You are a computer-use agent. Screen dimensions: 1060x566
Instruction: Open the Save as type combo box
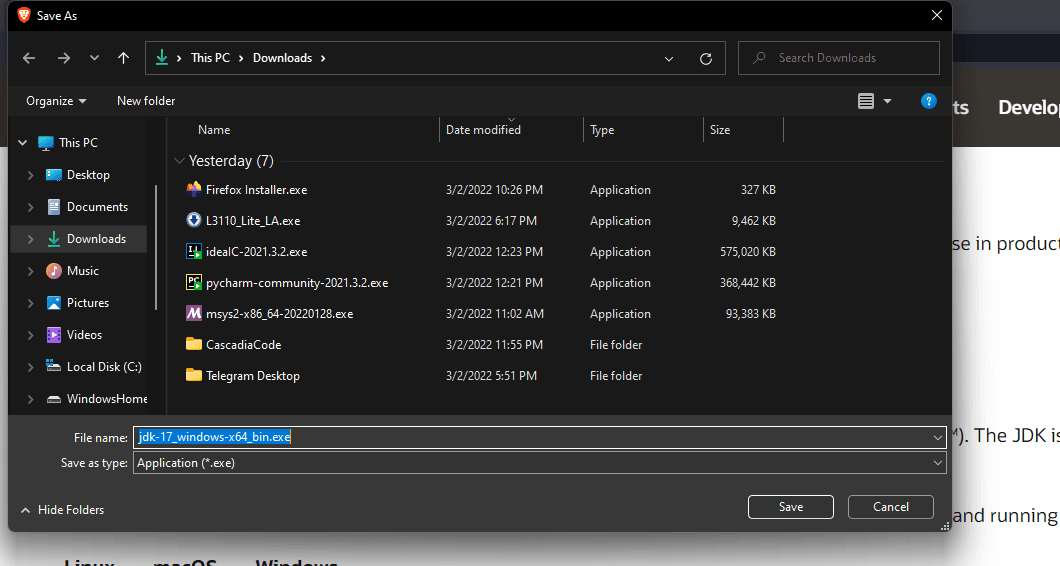click(x=539, y=463)
